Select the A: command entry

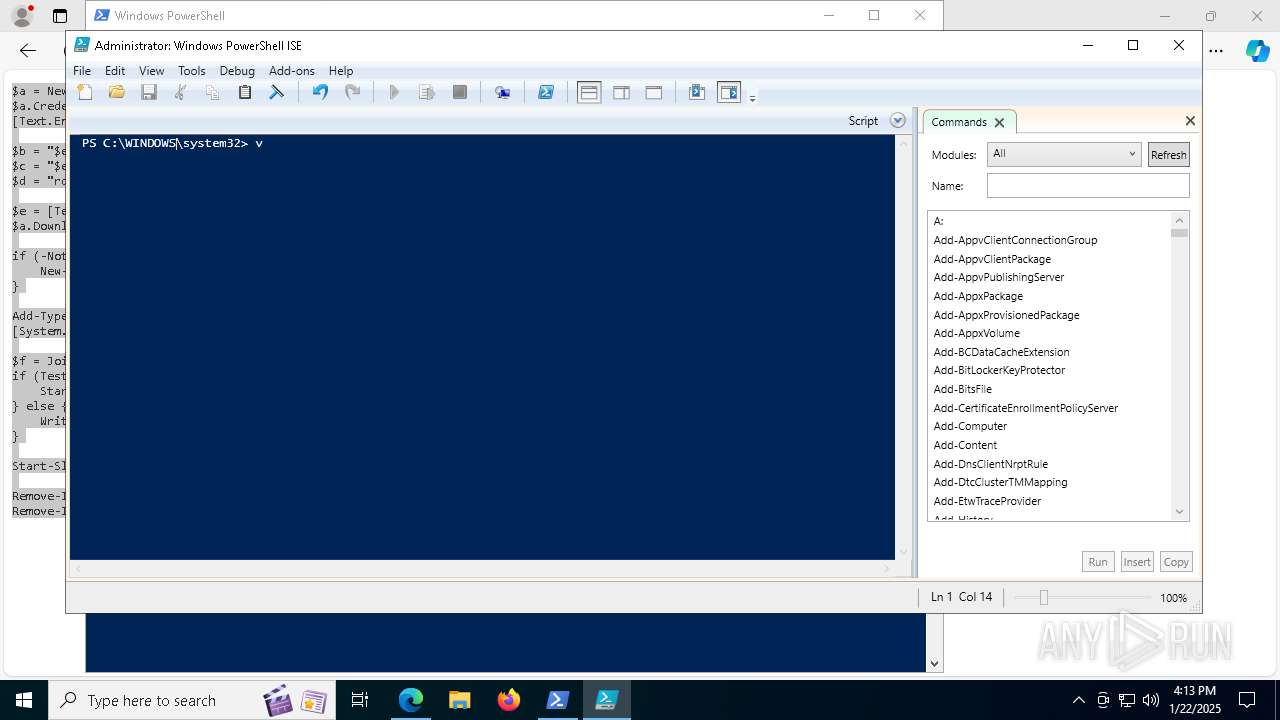[939, 221]
